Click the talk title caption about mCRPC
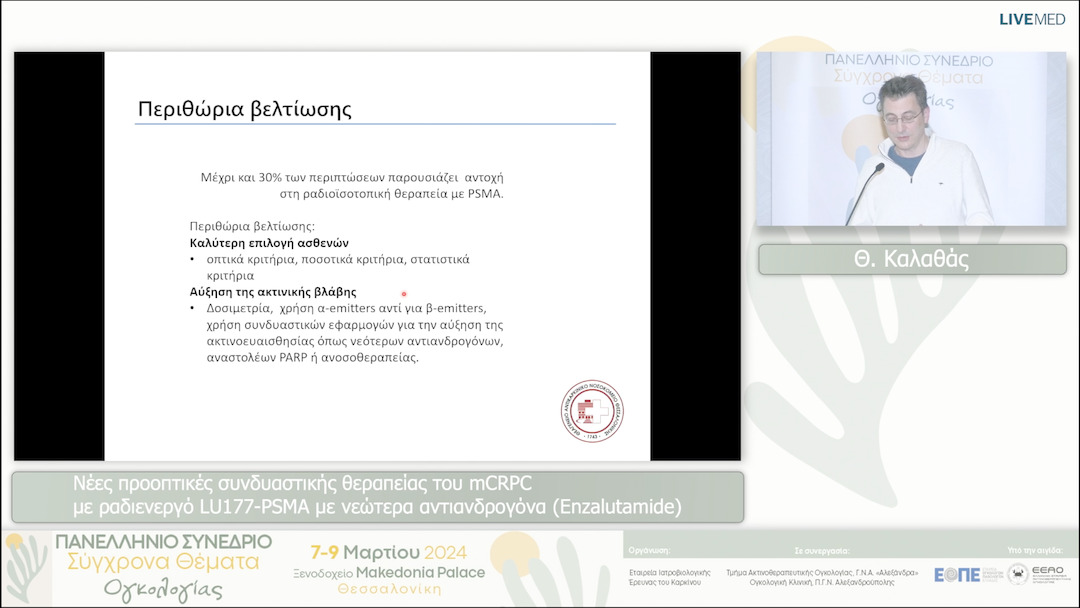The width and height of the screenshot is (1080, 608). pyautogui.click(x=377, y=496)
